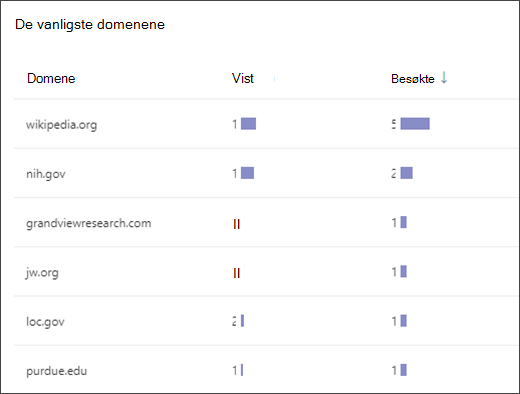Click grandviewresearch.com Vist bar marks
The height and width of the screenshot is (394, 520).
click(x=236, y=224)
